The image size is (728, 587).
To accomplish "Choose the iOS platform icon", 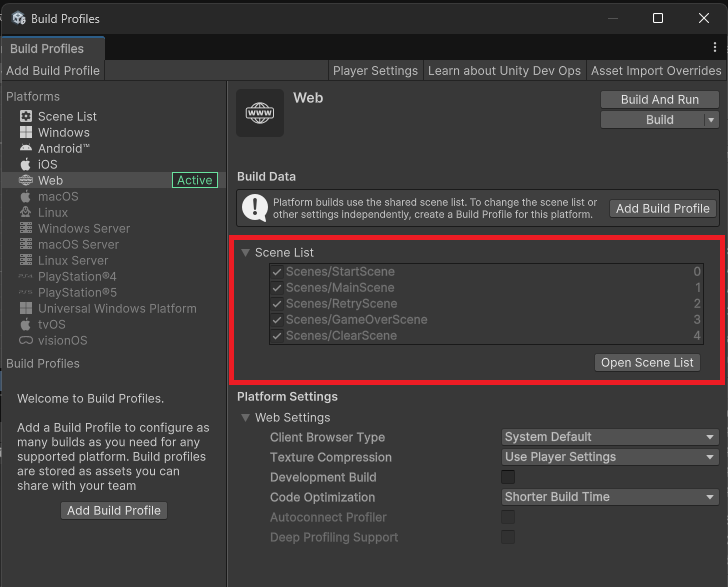I will [x=26, y=165].
